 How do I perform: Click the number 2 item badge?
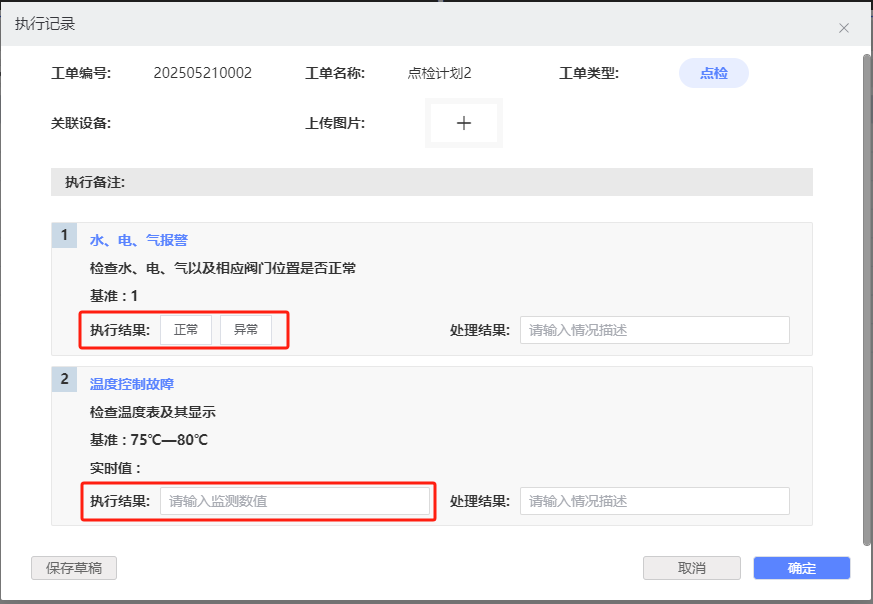pos(65,379)
